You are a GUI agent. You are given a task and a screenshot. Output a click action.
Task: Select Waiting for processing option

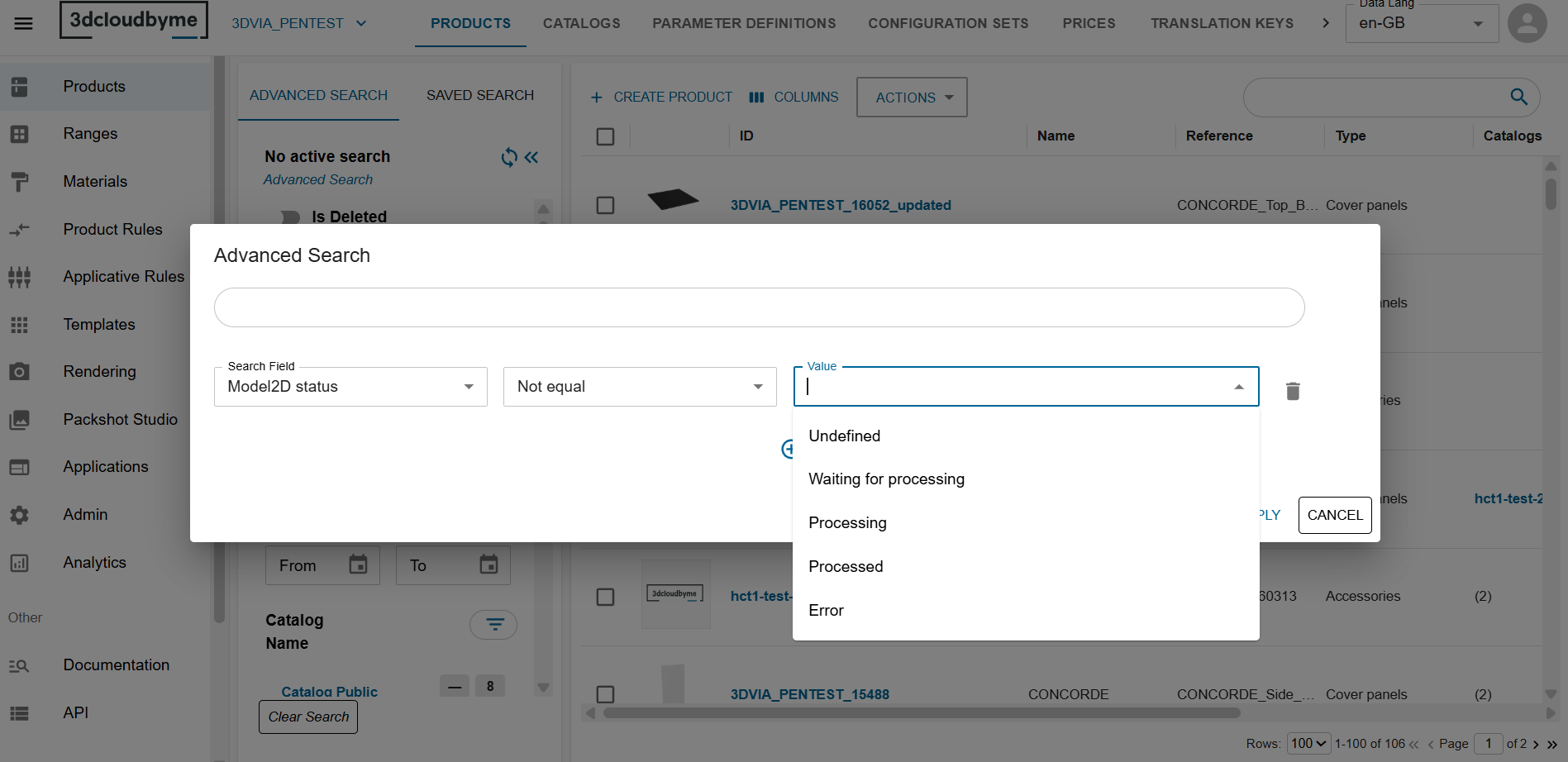[1026, 479]
